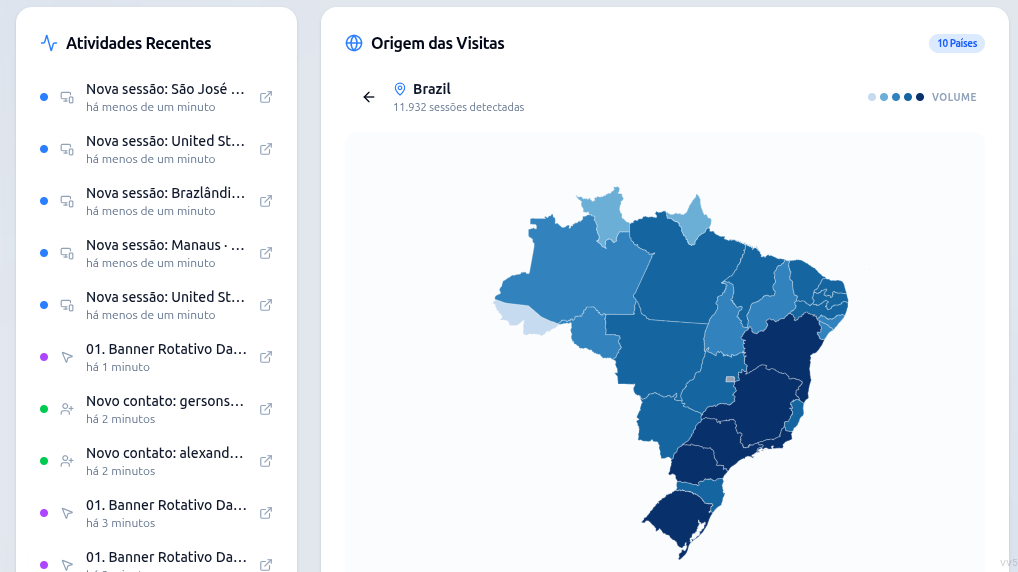Open external link for São José session
The image size is (1018, 572).
click(266, 97)
